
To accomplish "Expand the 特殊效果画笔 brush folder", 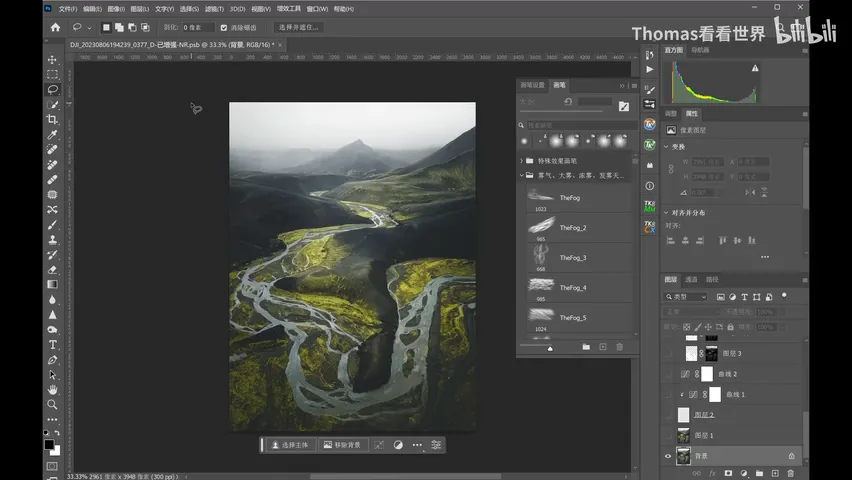I will tap(522, 161).
